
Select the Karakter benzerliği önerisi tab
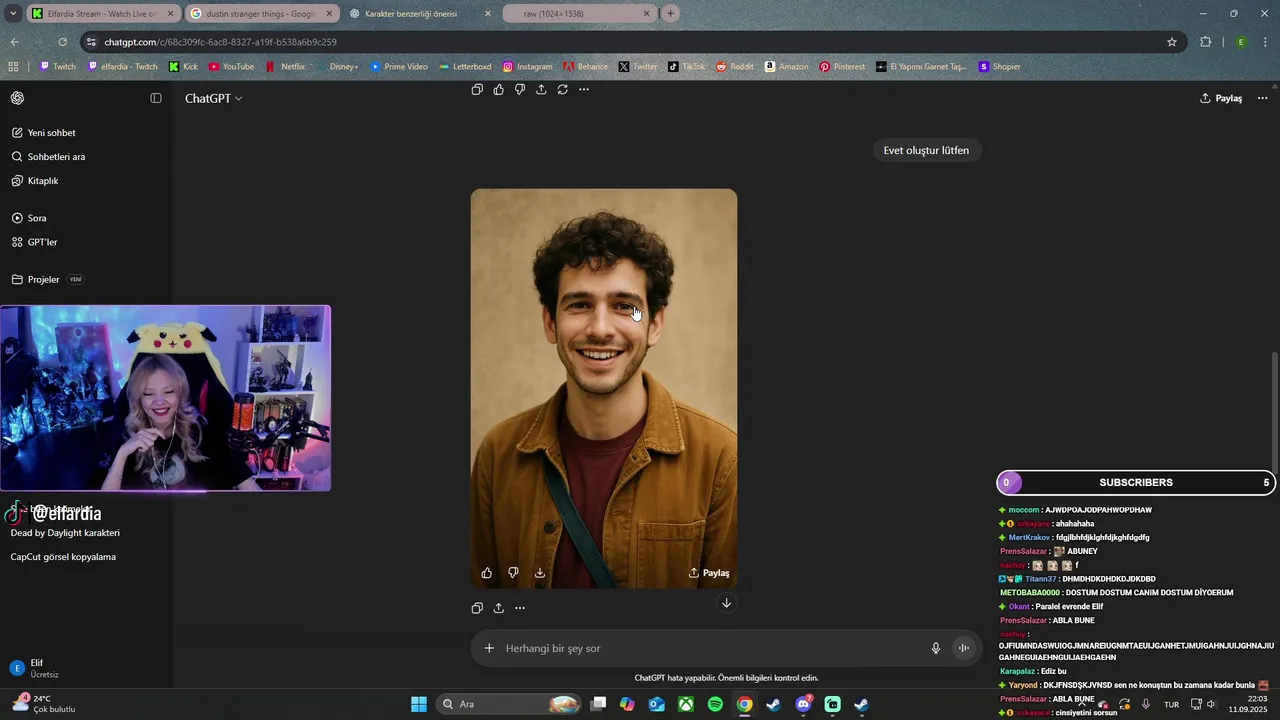pos(419,14)
